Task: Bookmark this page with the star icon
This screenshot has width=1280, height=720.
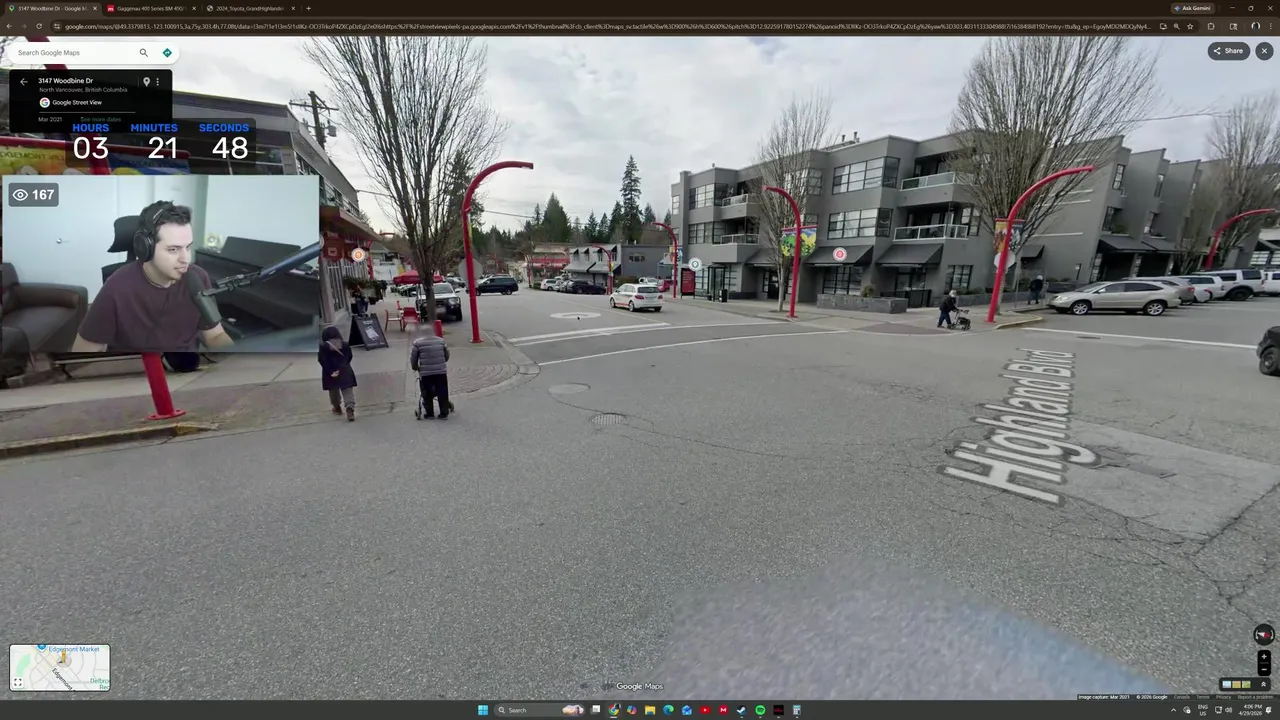Action: point(1190,26)
